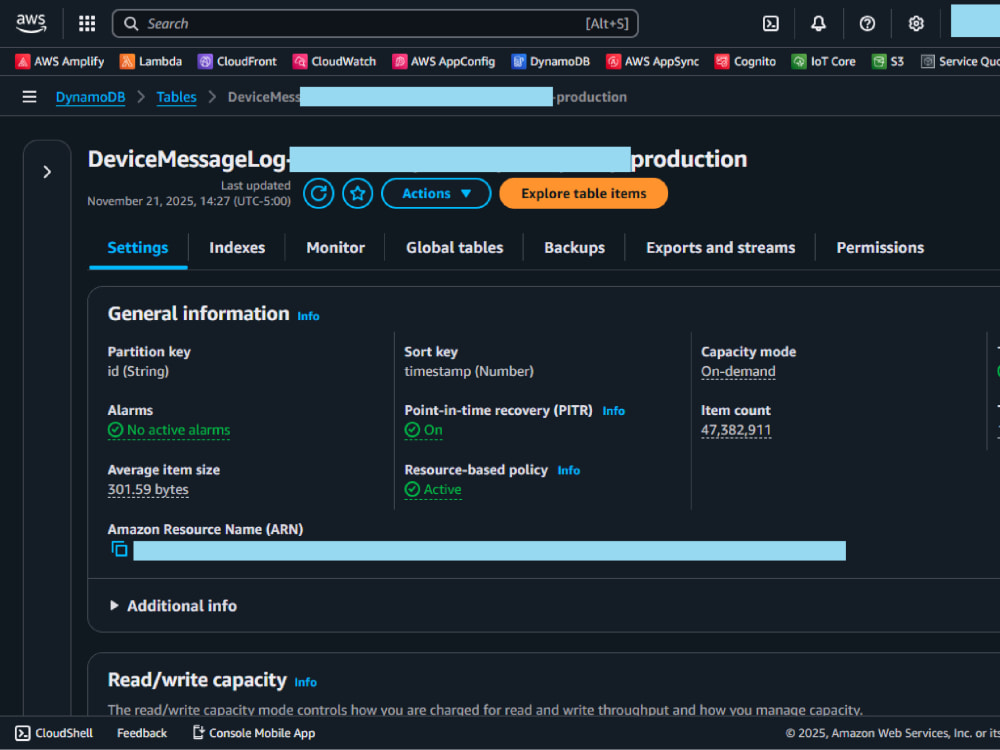This screenshot has width=1000, height=750.
Task: Click Feedback in footer
Action: 142,733
